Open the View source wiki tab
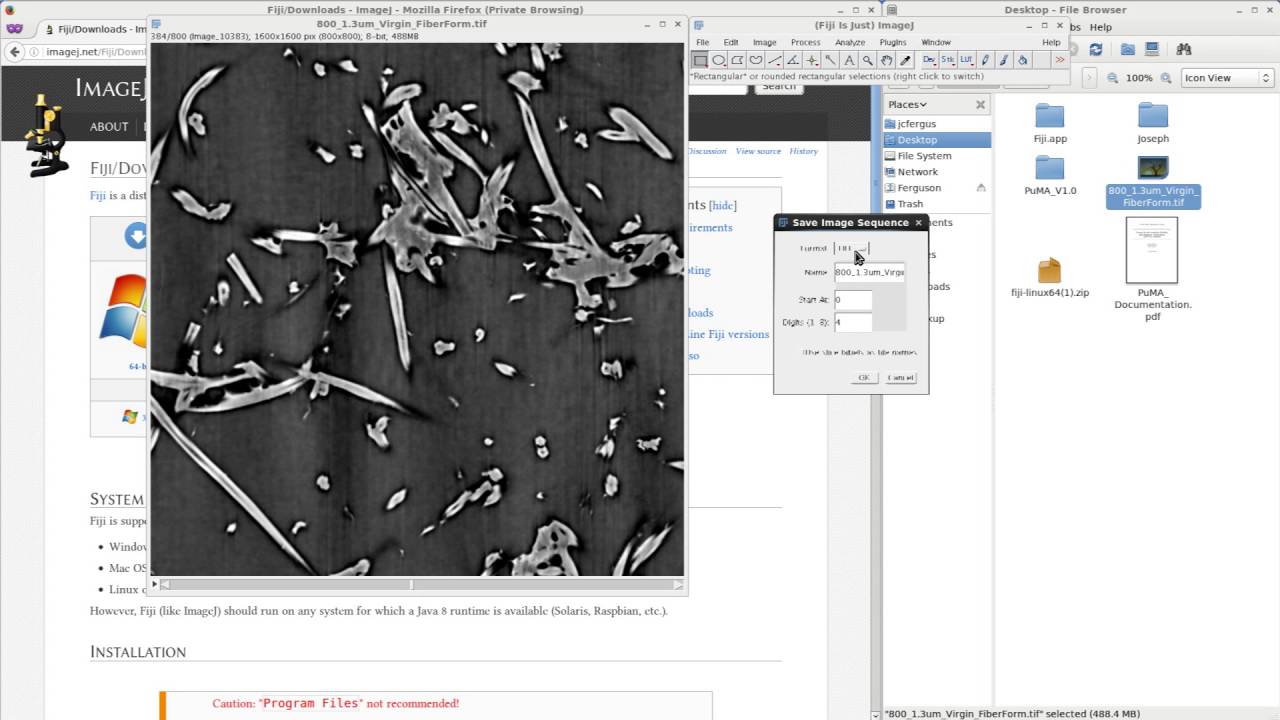The width and height of the screenshot is (1280, 720). click(758, 151)
